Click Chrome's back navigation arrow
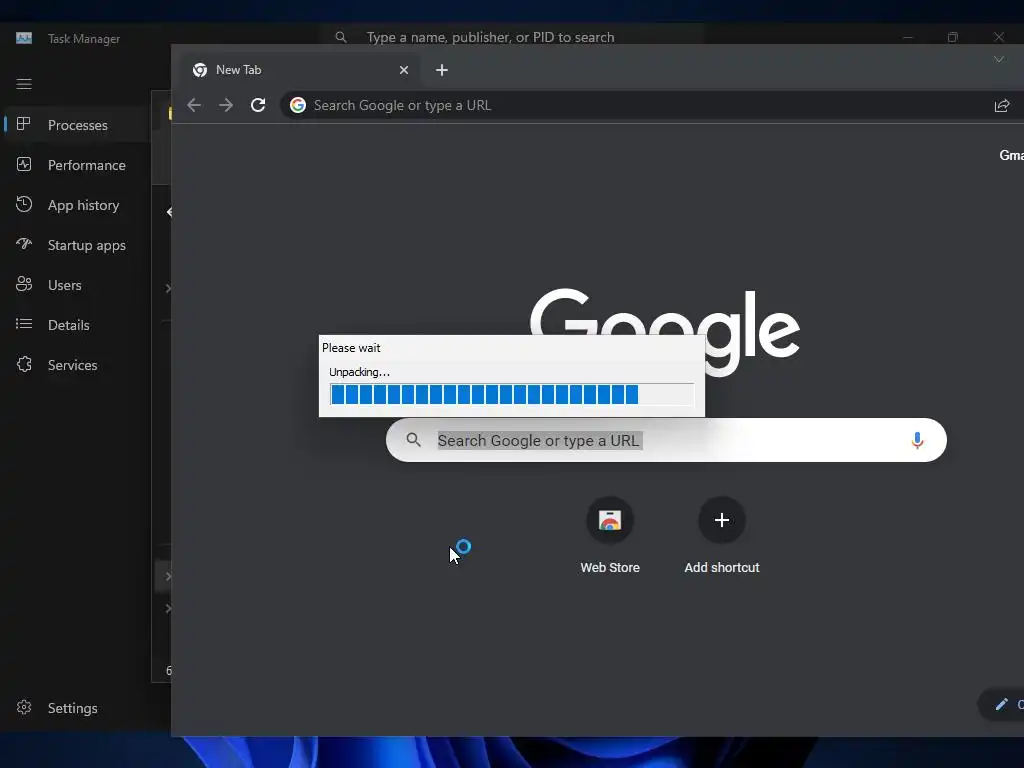The image size is (1024, 768). (x=194, y=105)
